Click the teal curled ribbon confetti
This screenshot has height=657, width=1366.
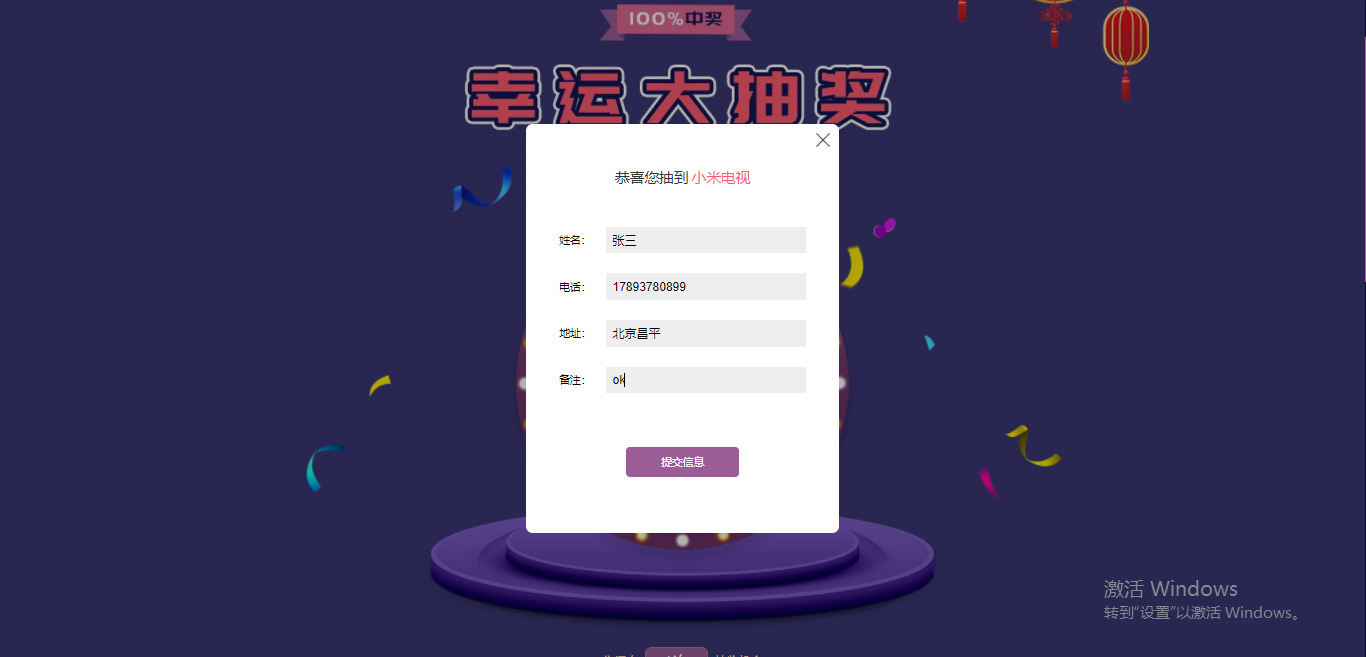[322, 467]
